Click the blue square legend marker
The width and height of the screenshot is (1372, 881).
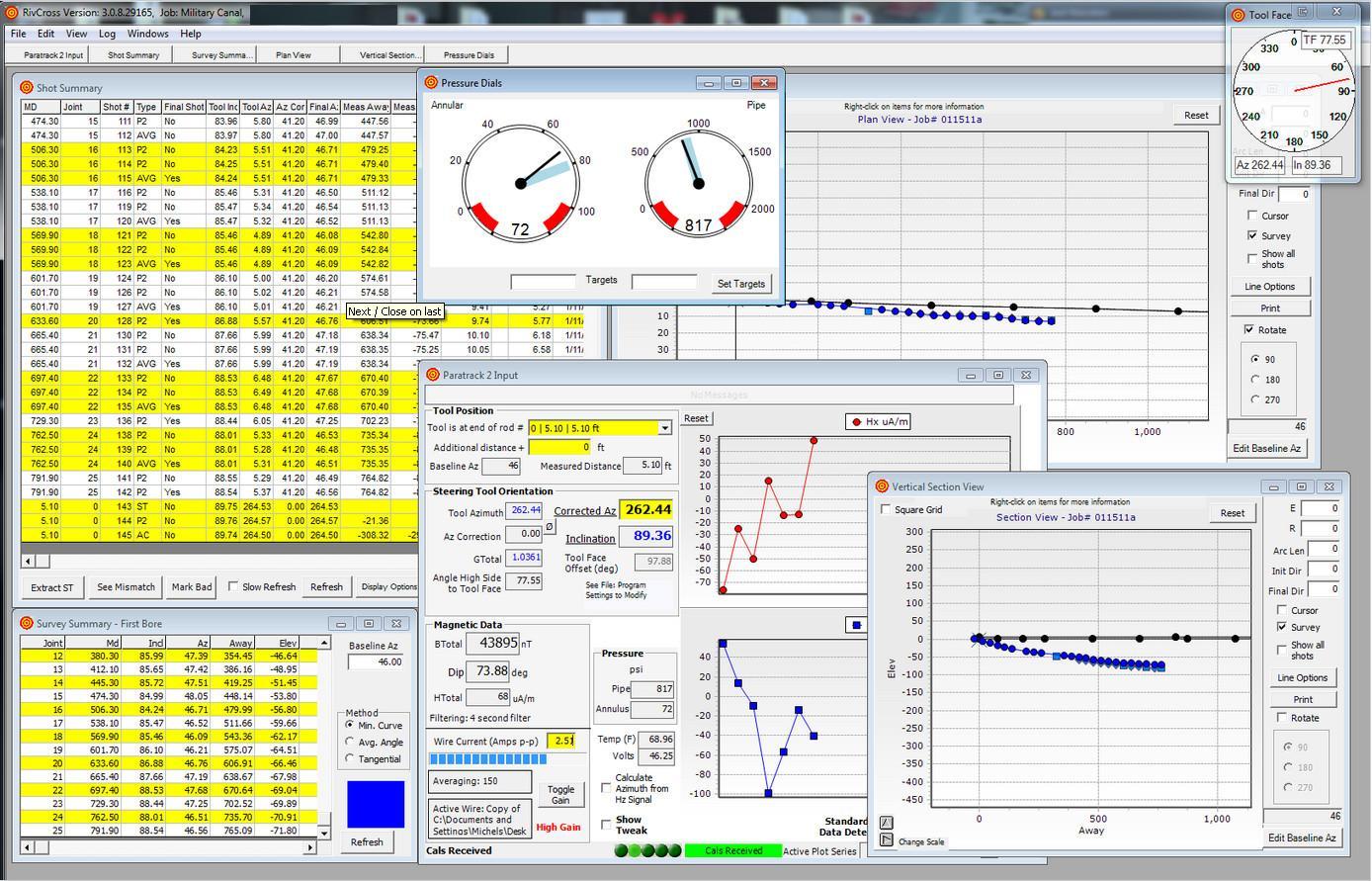(856, 625)
